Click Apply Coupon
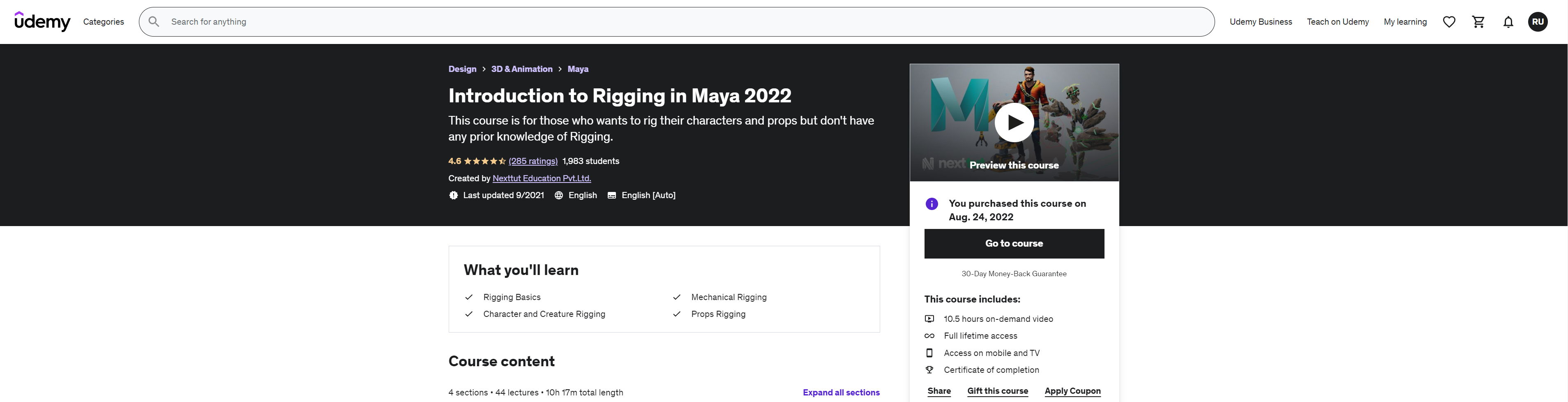 click(1072, 391)
